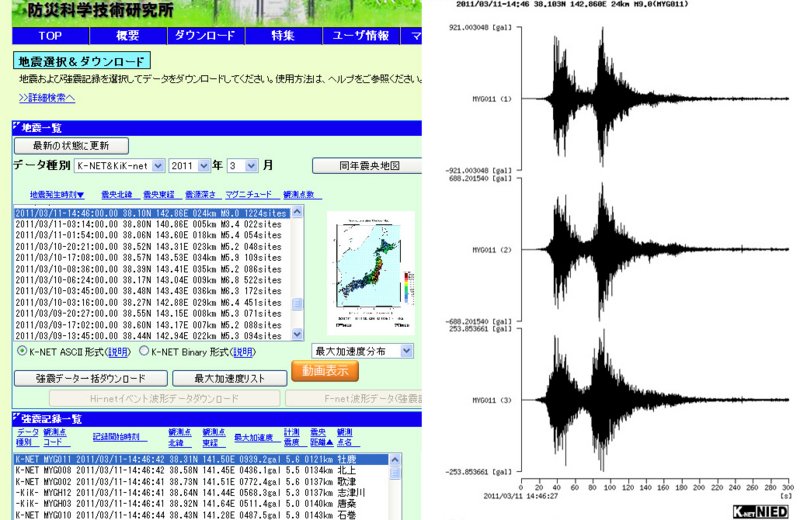Sort records by 記録開始時刻 header
This screenshot has height=520, width=800.
[x=119, y=437]
